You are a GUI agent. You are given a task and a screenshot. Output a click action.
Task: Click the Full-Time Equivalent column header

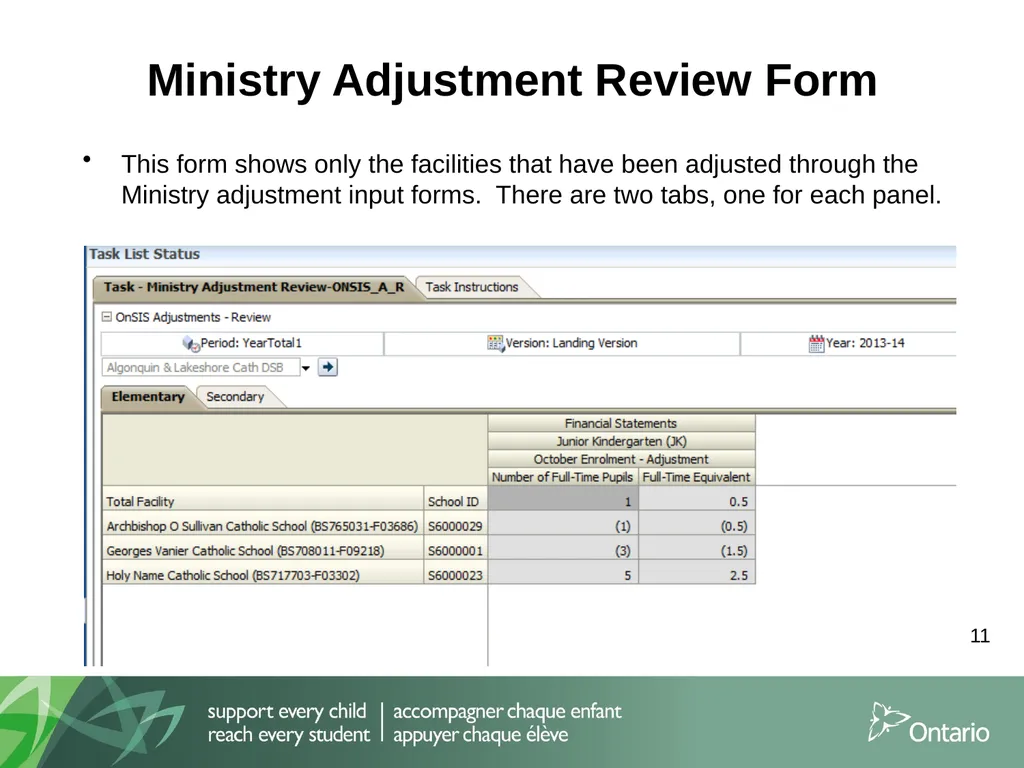pyautogui.click(x=696, y=477)
